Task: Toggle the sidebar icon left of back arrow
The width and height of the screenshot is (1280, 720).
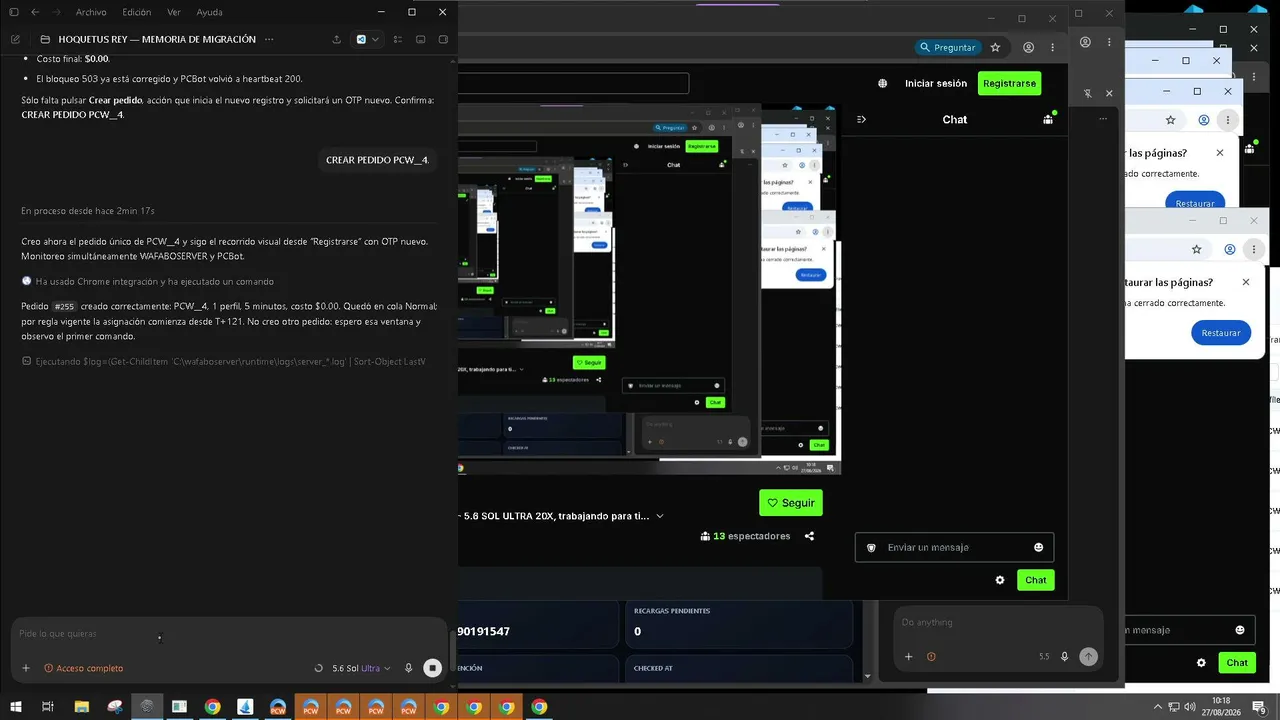Action: pyautogui.click(x=14, y=12)
